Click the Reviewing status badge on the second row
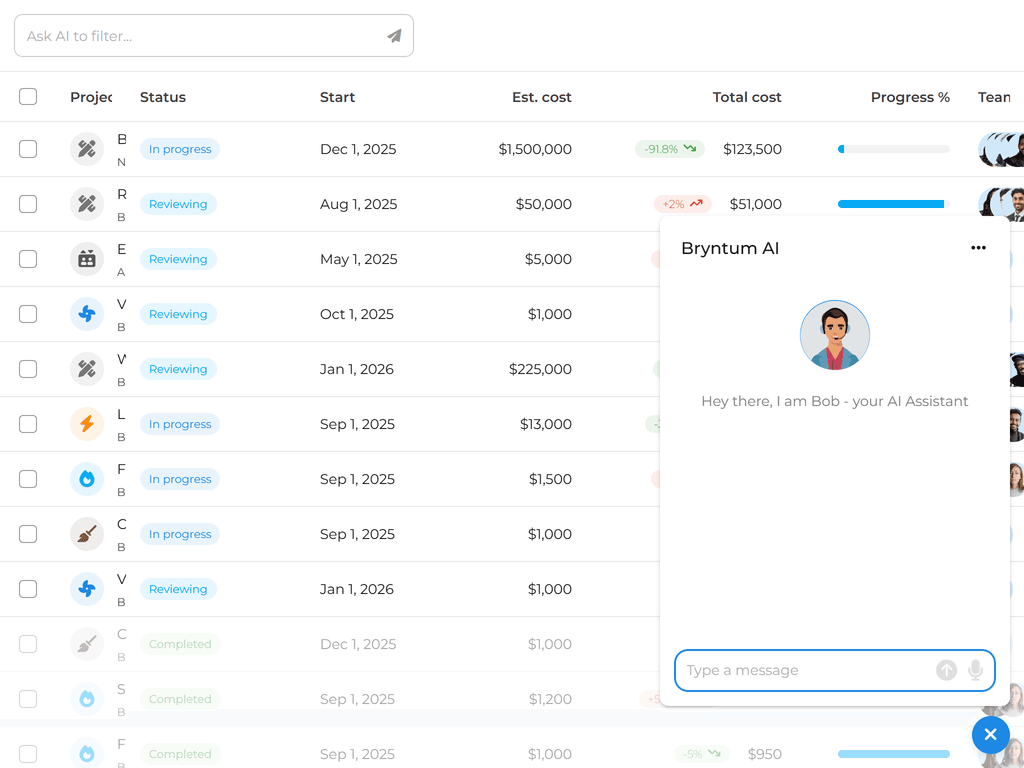Image resolution: width=1024 pixels, height=768 pixels. click(178, 203)
